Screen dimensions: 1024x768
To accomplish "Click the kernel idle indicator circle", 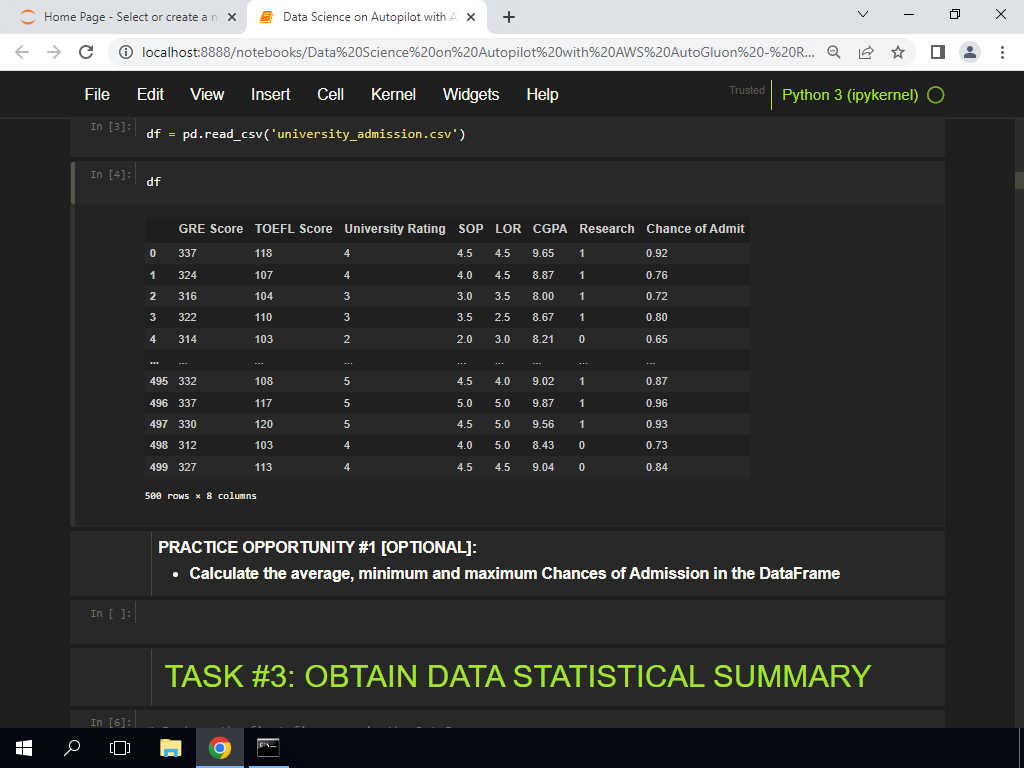I will 936,95.
